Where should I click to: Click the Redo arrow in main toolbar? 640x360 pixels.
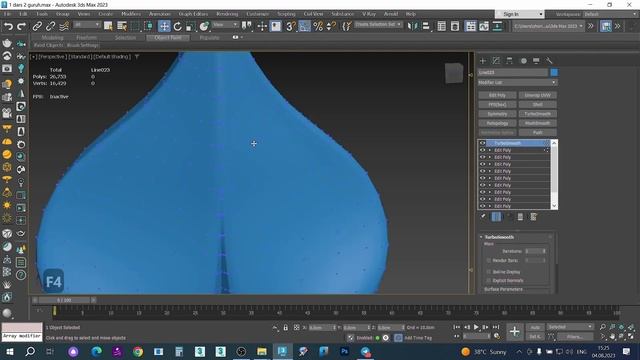click(21, 27)
